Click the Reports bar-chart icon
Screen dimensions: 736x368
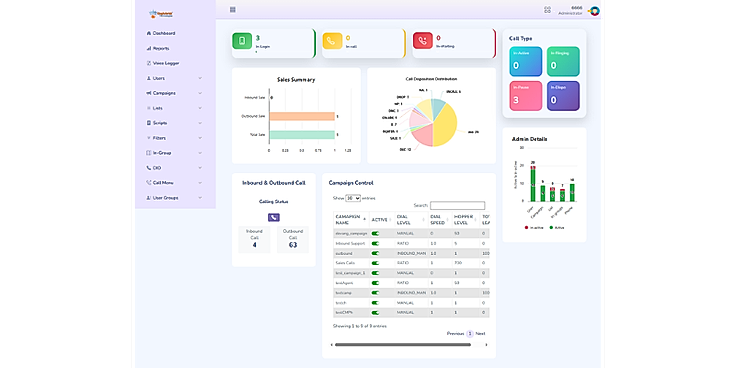(149, 48)
